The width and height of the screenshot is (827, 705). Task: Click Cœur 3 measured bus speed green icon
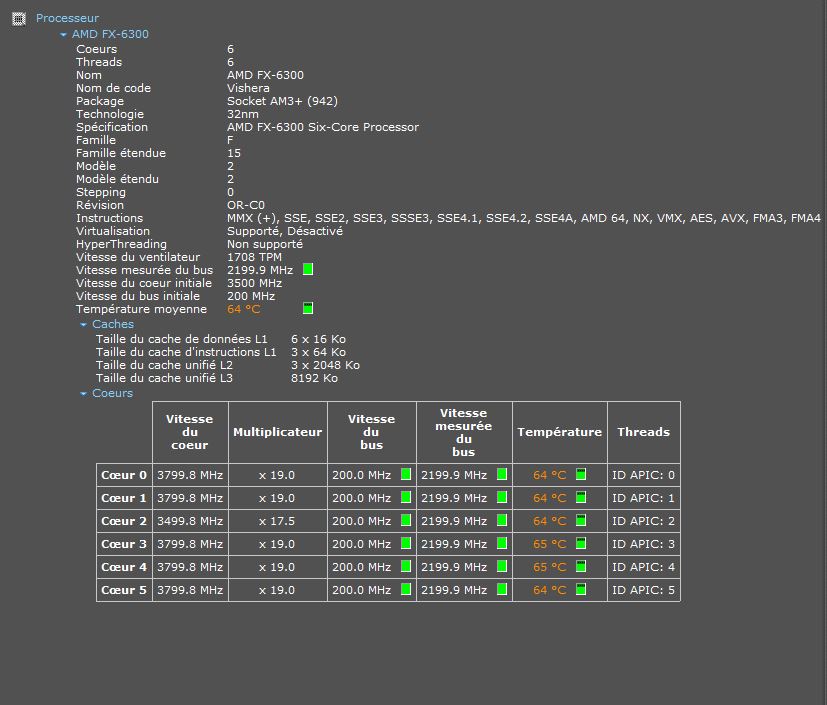coord(502,544)
